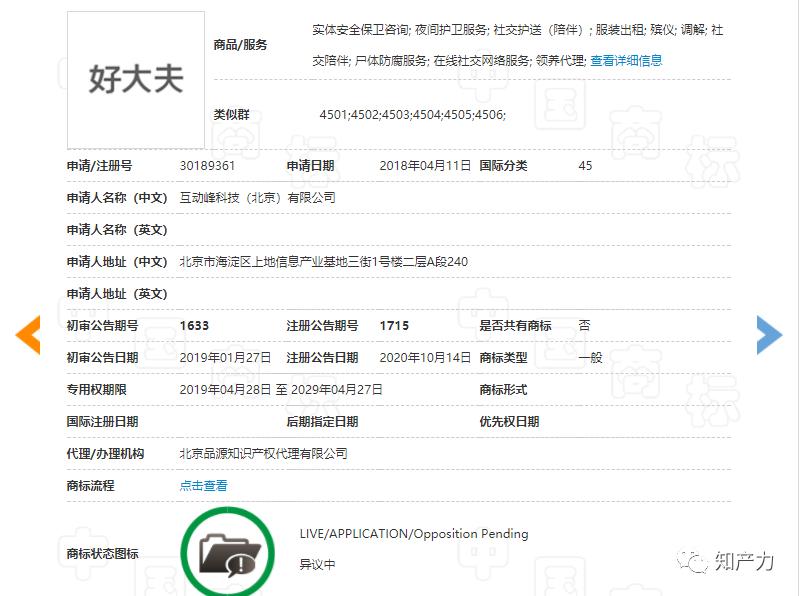Click the 类似群 label
Screen dimensions: 800x596
231,115
